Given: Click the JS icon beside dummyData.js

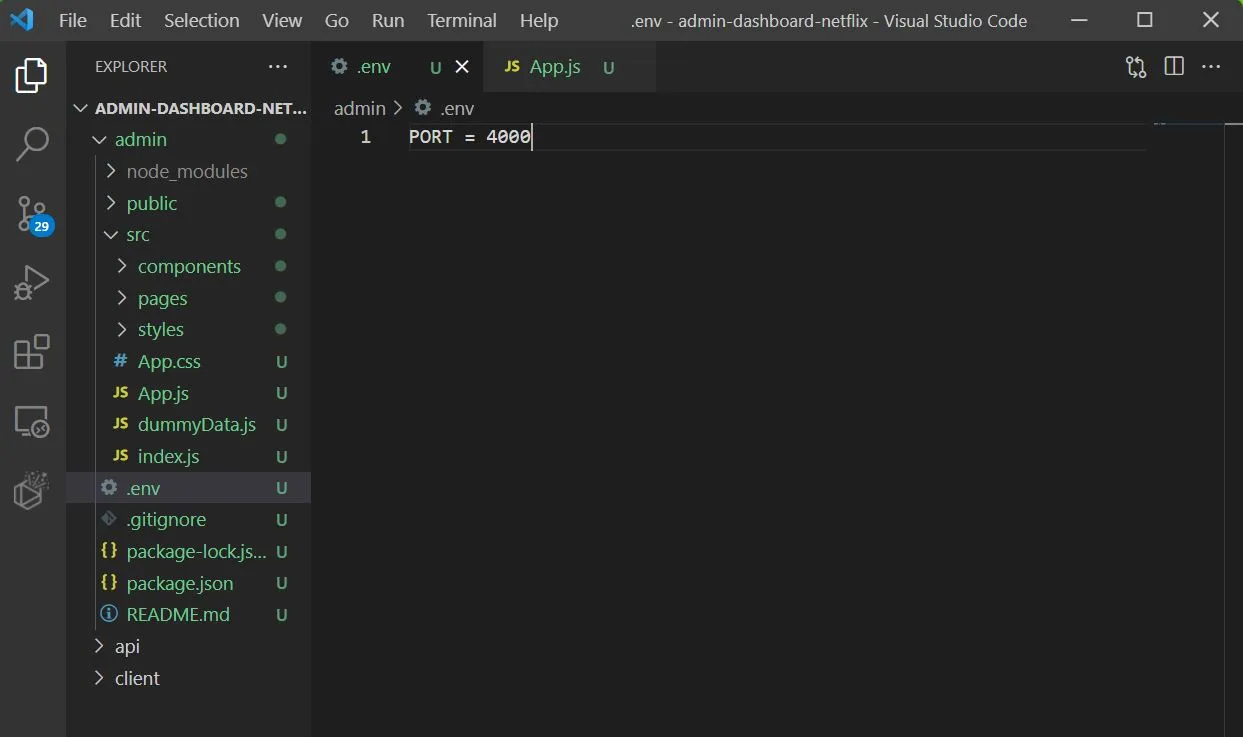Looking at the screenshot, I should pos(120,424).
